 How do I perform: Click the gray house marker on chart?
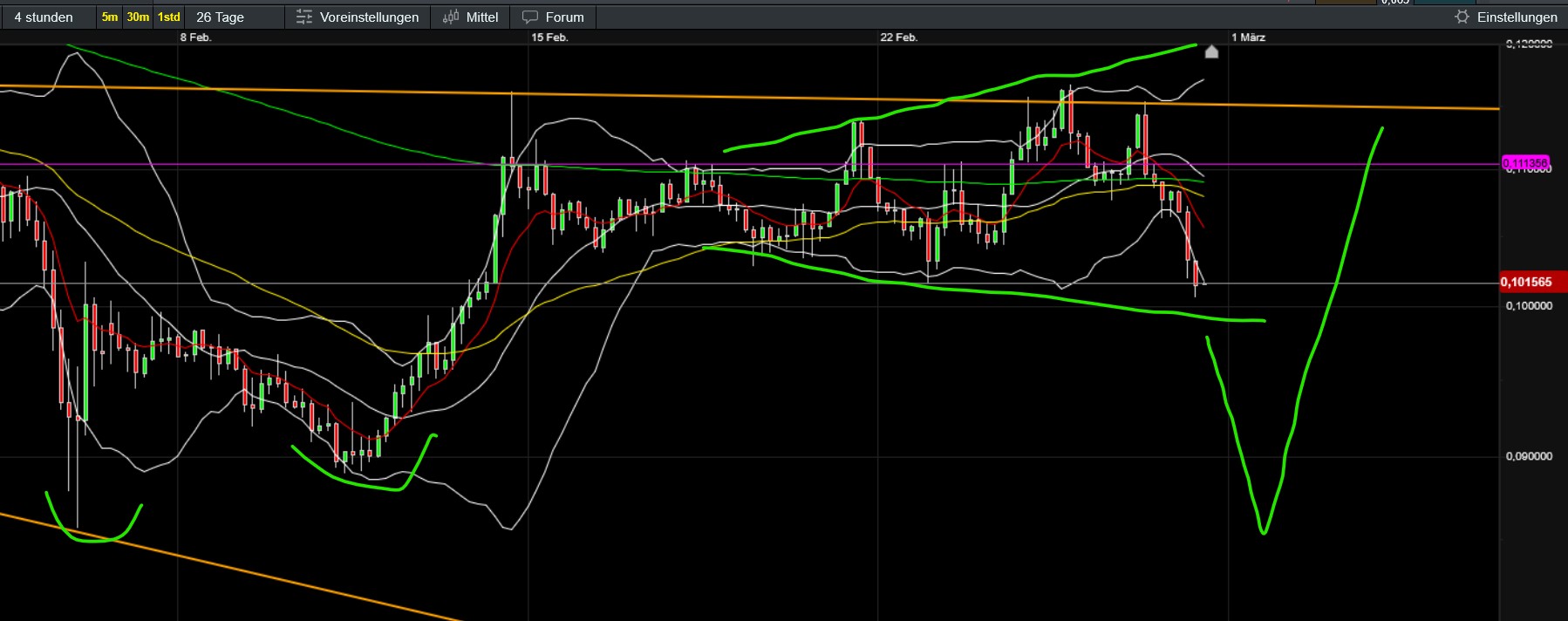point(1211,52)
